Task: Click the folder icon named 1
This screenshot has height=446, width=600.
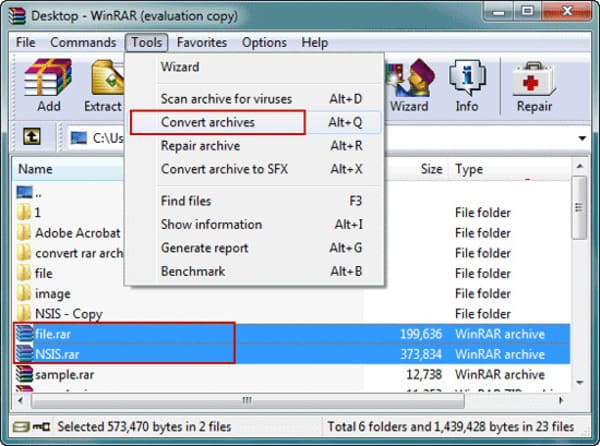Action: click(x=24, y=212)
